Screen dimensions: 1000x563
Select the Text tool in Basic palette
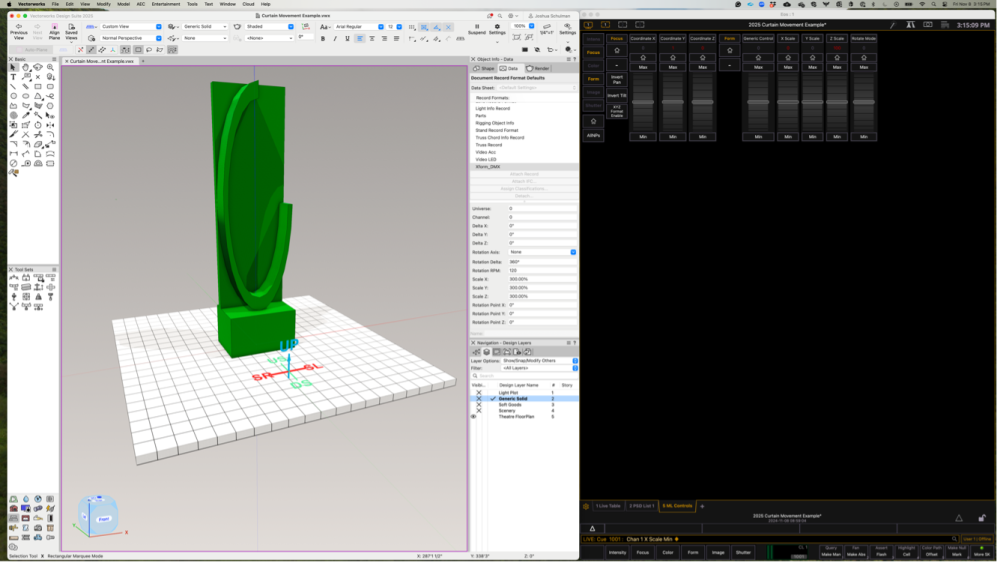[x=14, y=76]
